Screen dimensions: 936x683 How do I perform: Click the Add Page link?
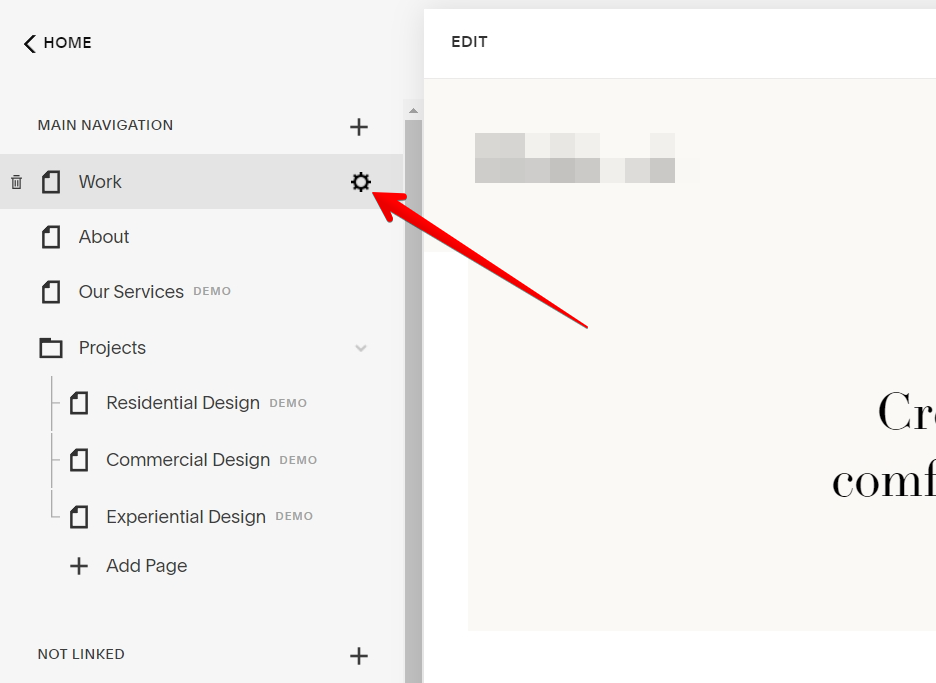[146, 565]
